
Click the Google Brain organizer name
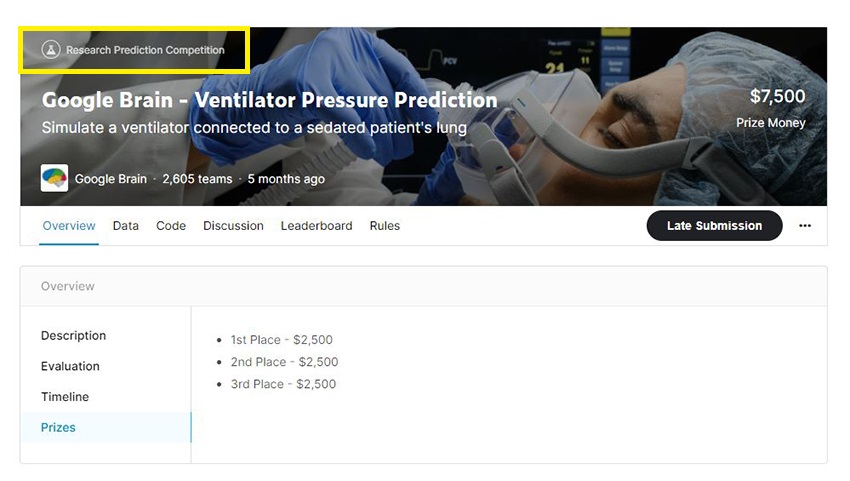click(x=110, y=179)
